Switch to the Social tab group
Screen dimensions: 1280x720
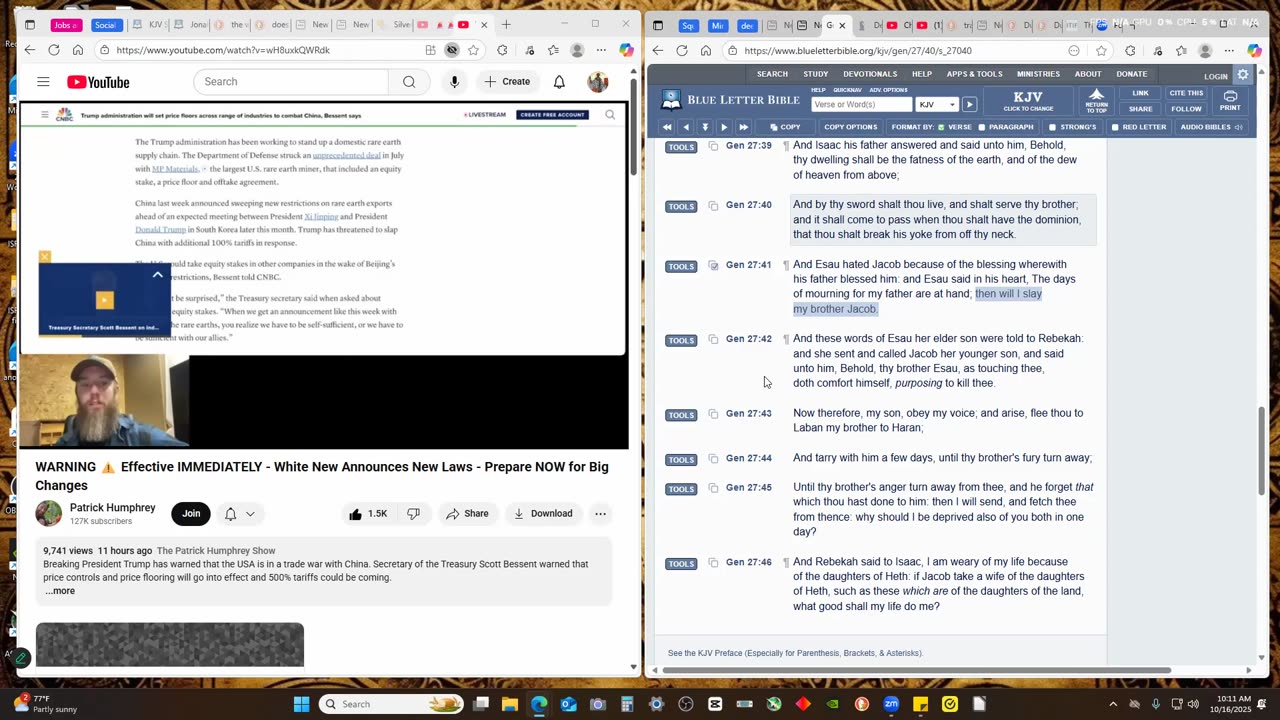(105, 25)
